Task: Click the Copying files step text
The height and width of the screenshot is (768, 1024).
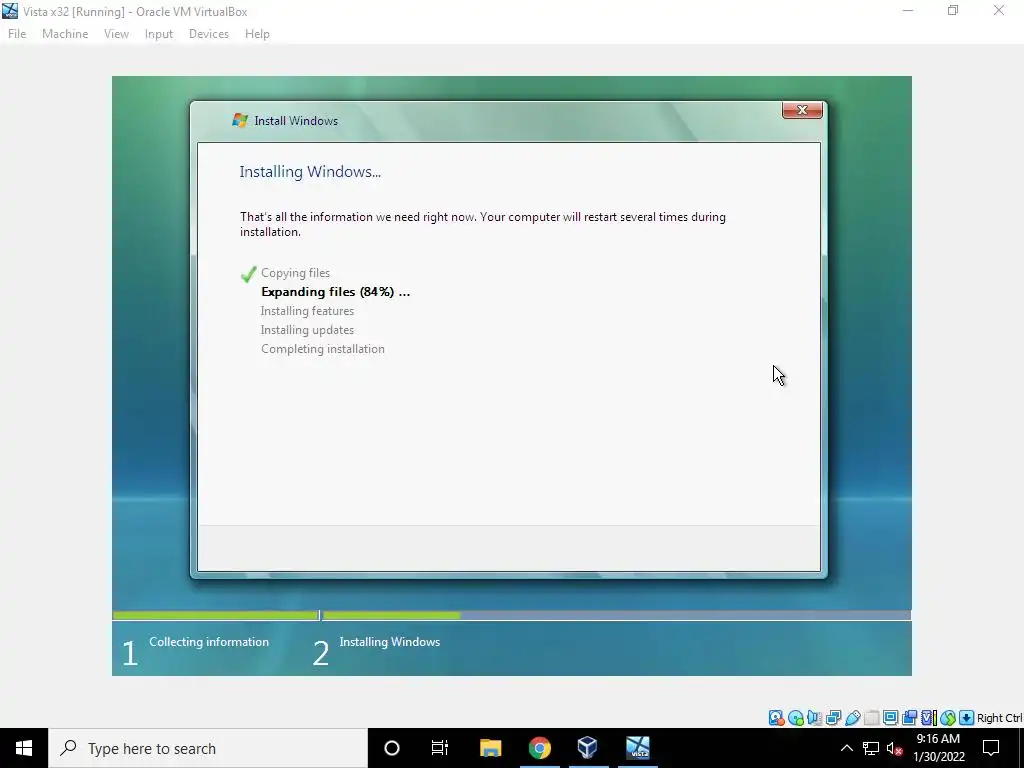Action: [x=295, y=273]
